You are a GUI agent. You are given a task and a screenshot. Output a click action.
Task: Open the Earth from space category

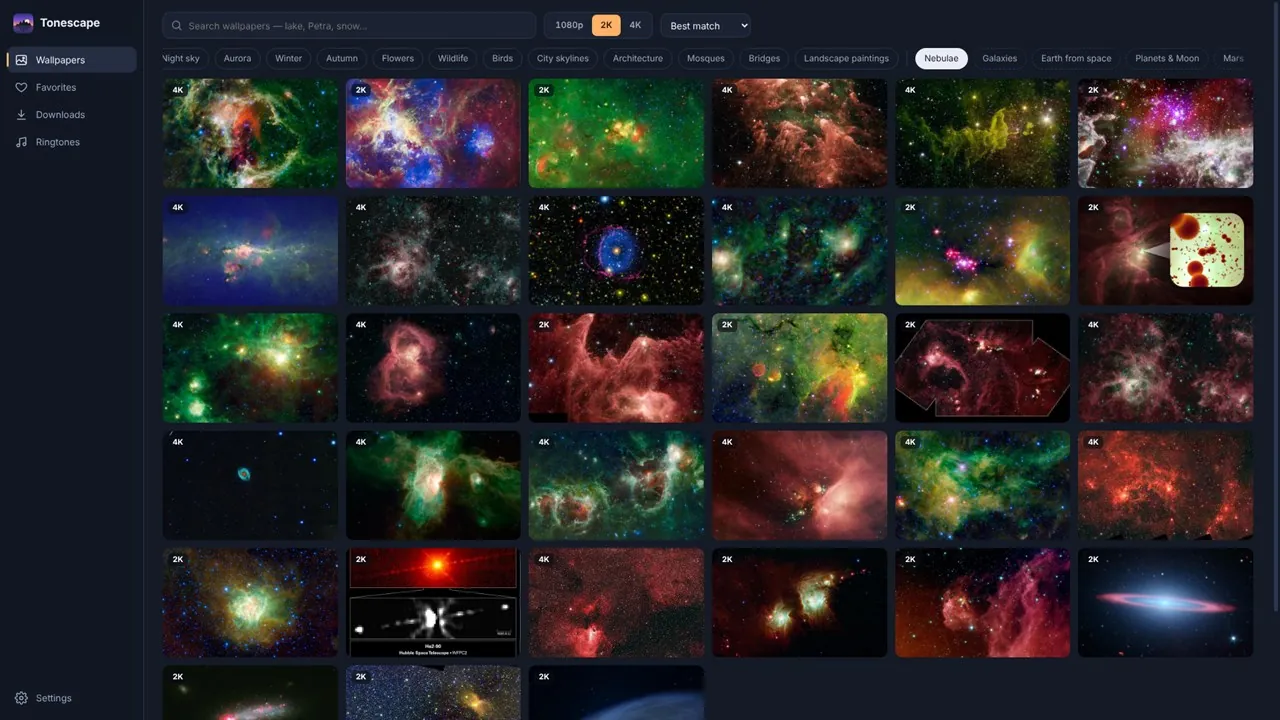pos(1076,58)
